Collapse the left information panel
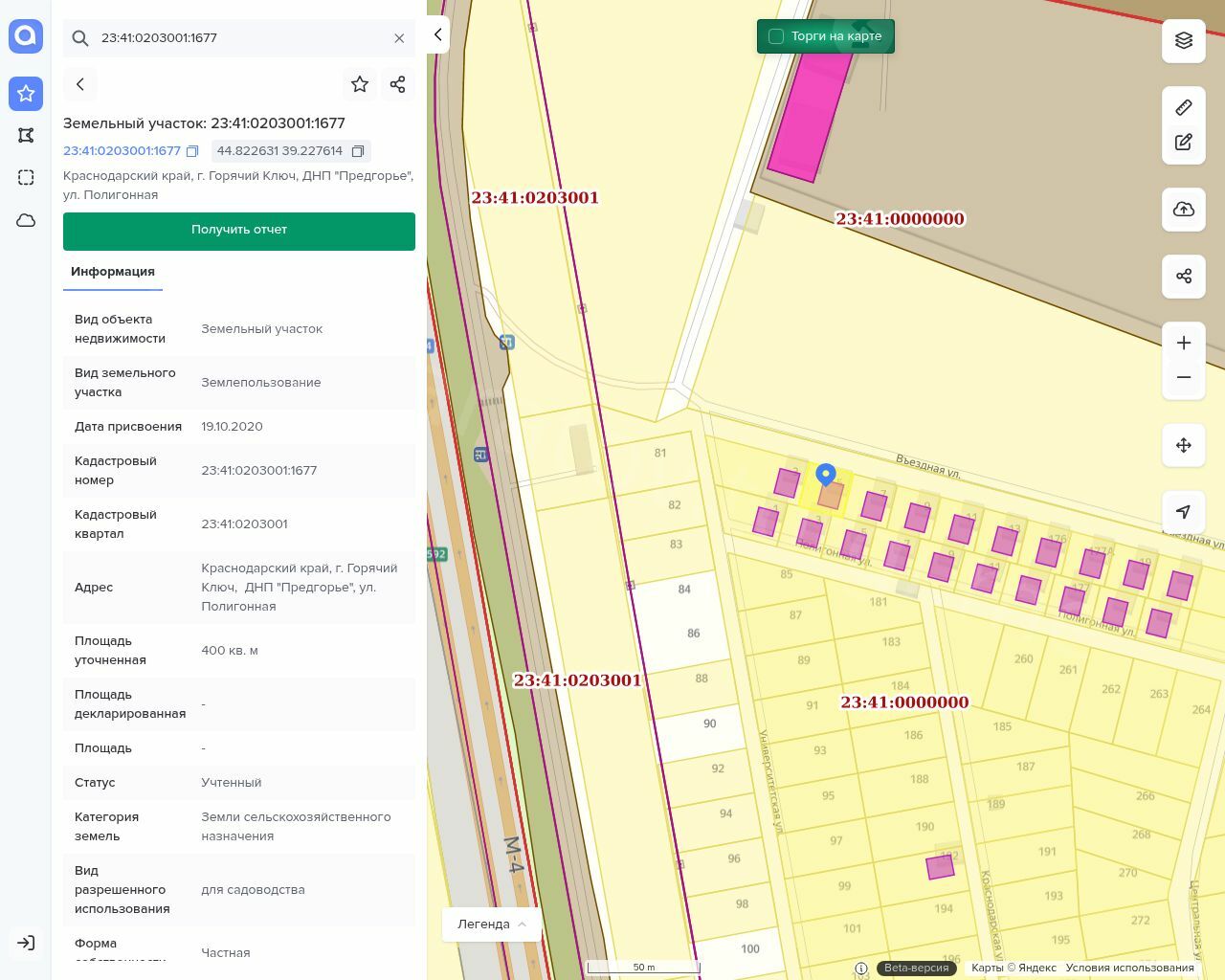The image size is (1225, 980). click(x=437, y=34)
